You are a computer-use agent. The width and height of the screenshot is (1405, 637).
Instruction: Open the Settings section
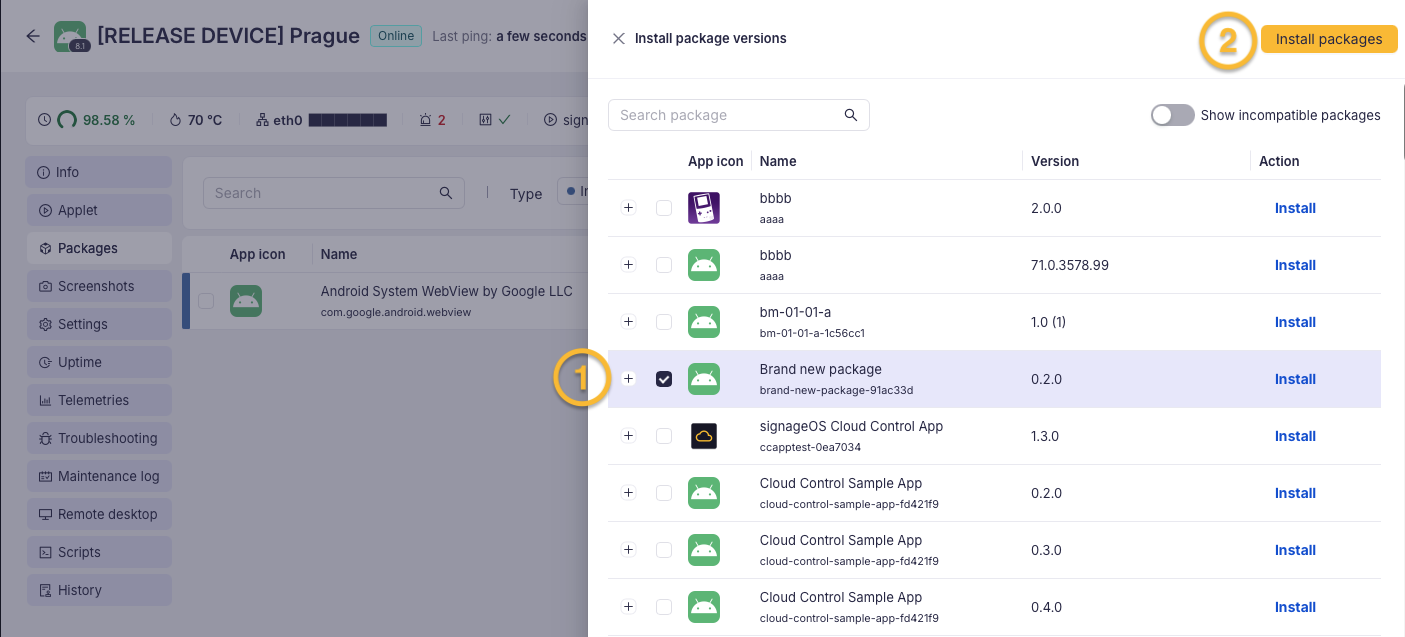click(99, 324)
